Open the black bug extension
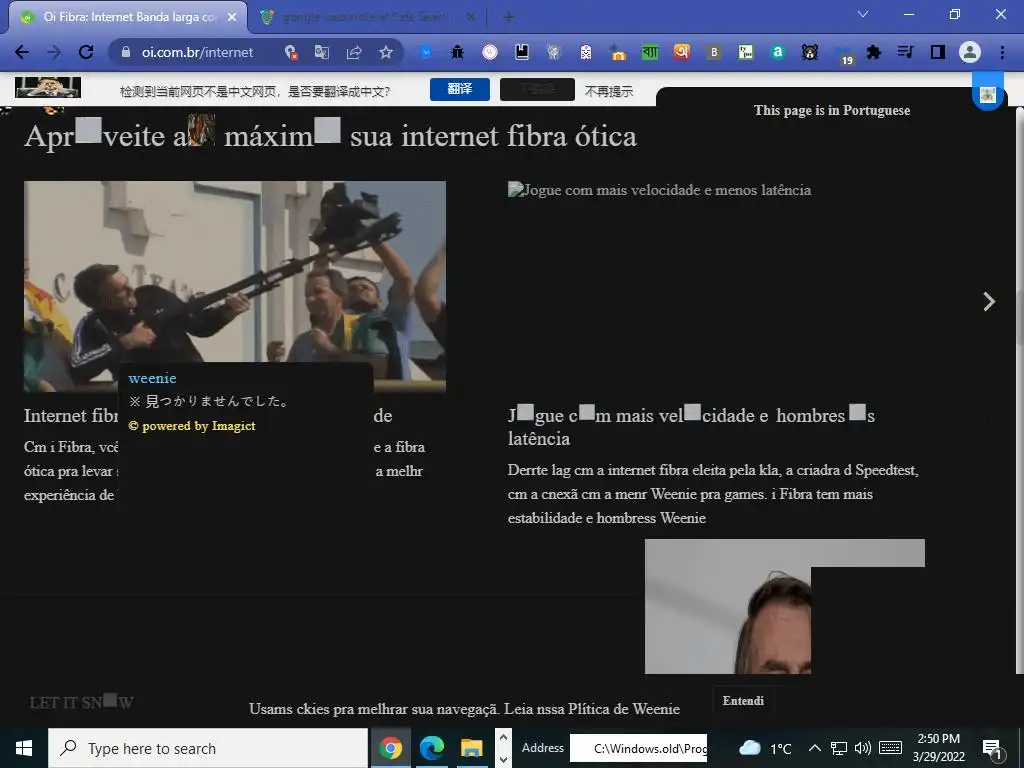This screenshot has height=768, width=1024. pos(458,52)
